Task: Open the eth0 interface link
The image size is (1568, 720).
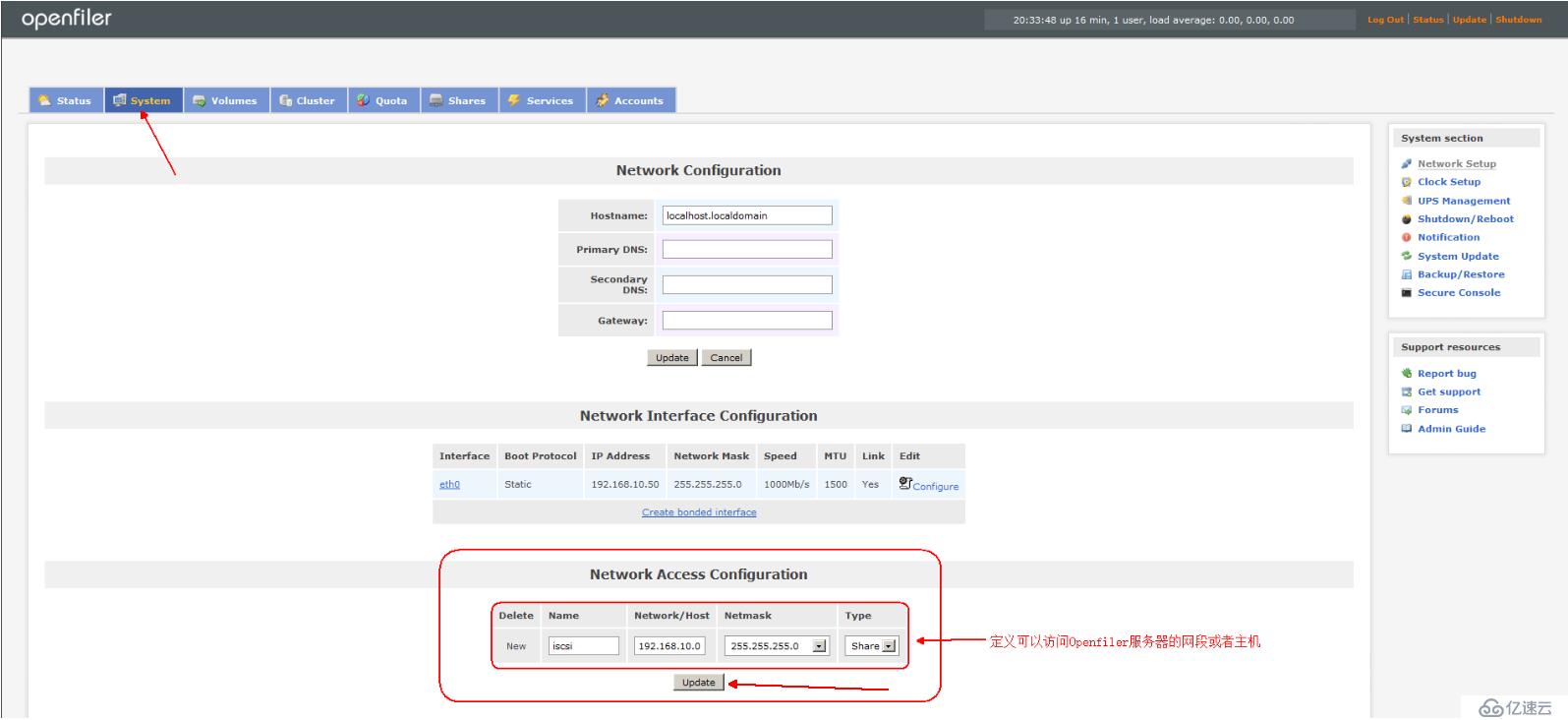Action: point(449,485)
